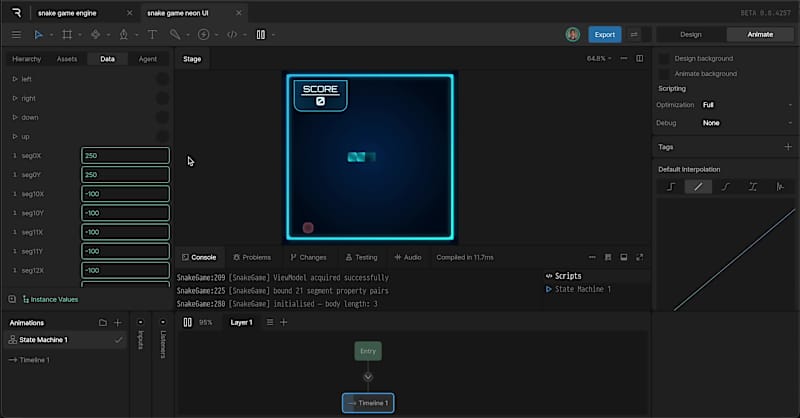
Task: Open the Problems tab
Action: click(252, 257)
